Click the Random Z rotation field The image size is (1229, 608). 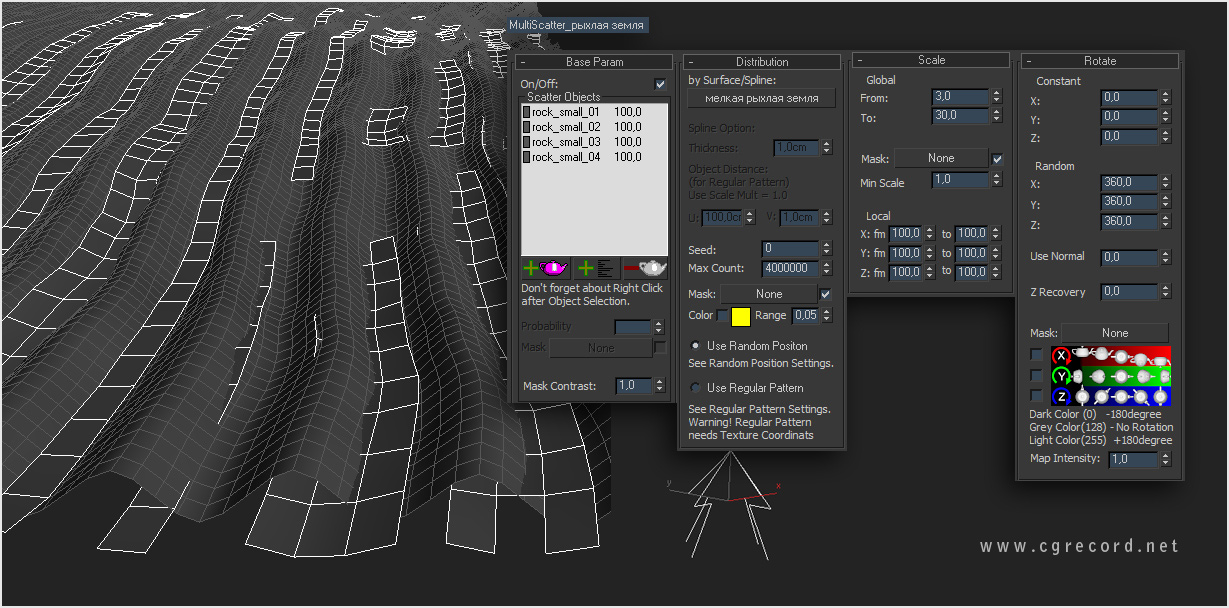[1129, 221]
